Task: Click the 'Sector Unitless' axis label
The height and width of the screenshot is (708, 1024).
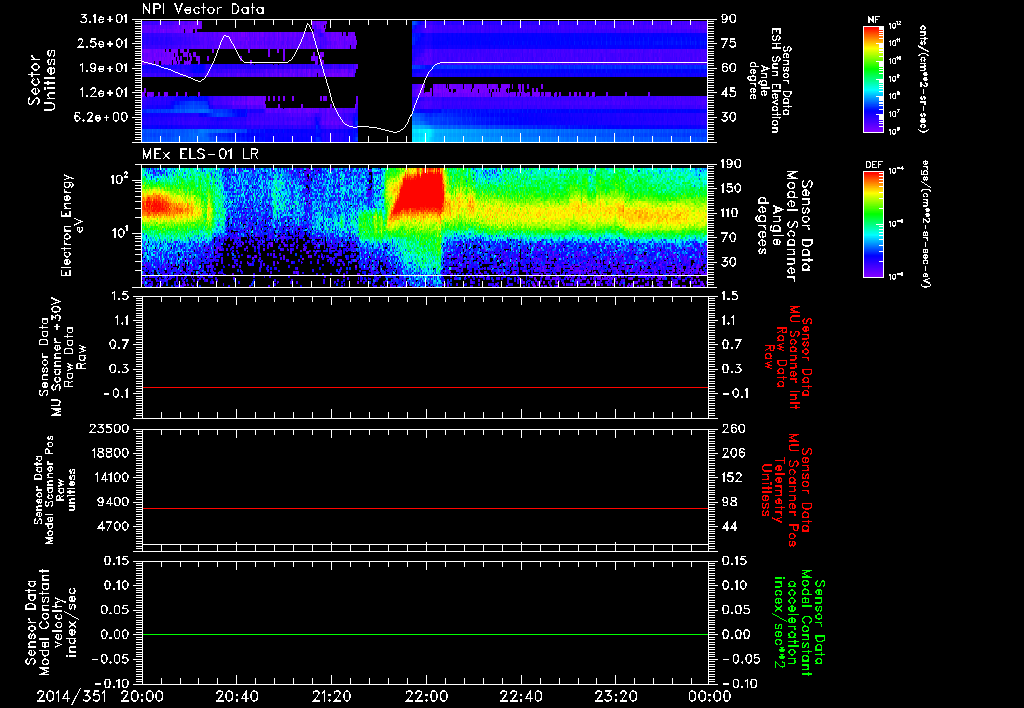Action: click(42, 80)
